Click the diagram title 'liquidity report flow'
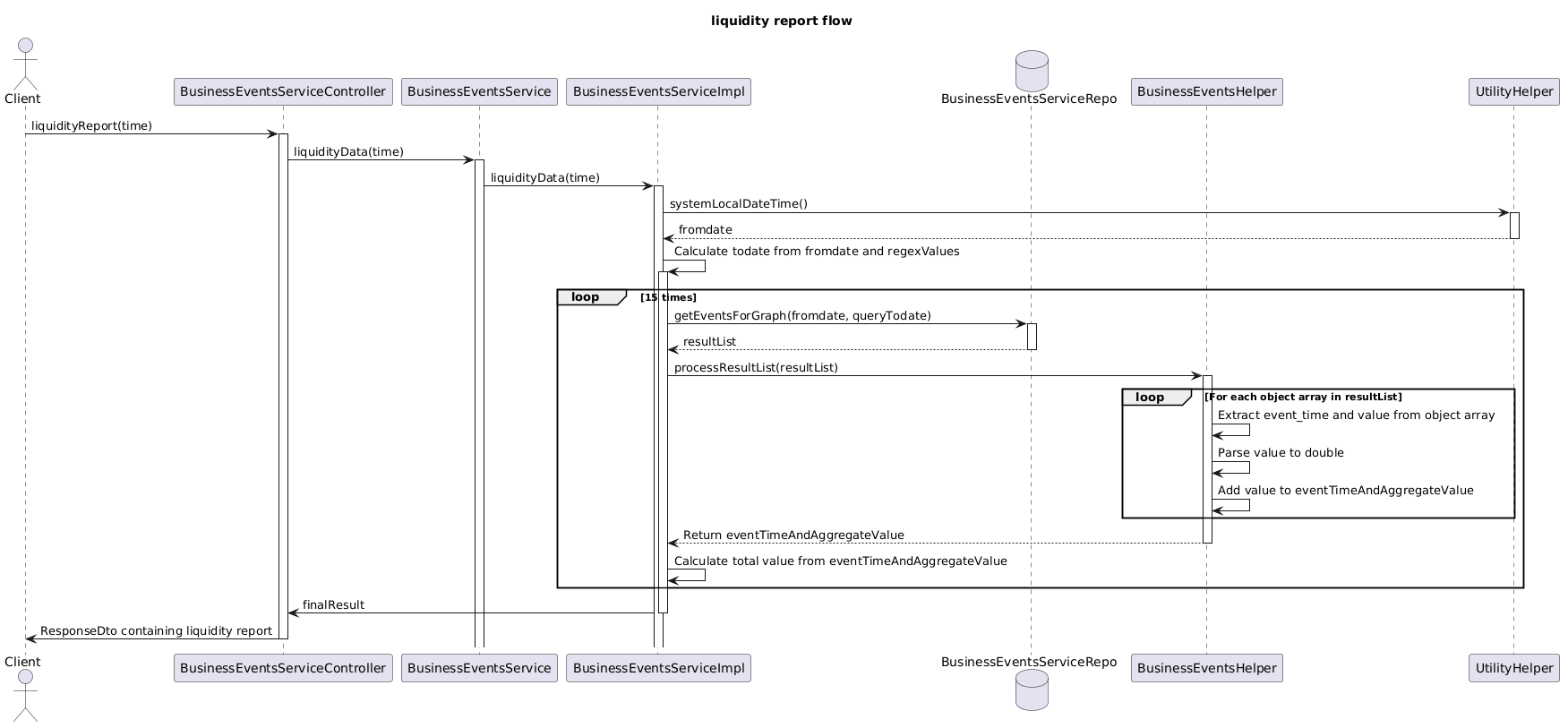1568x728 pixels. 782,21
